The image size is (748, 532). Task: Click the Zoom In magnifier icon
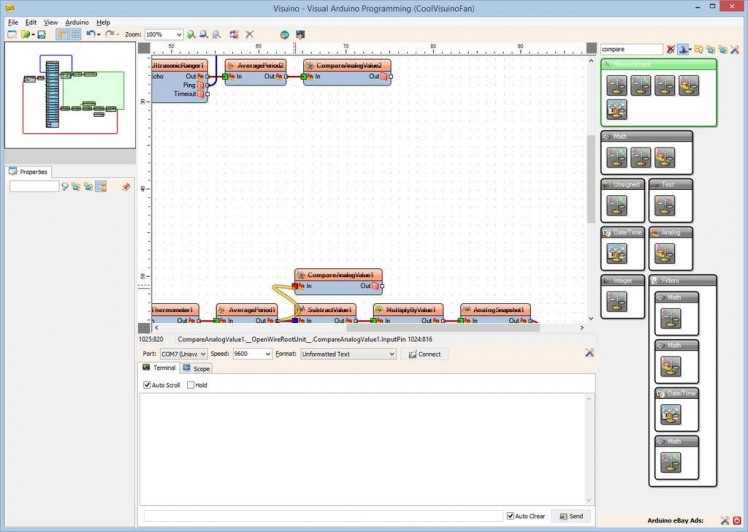[x=191, y=34]
